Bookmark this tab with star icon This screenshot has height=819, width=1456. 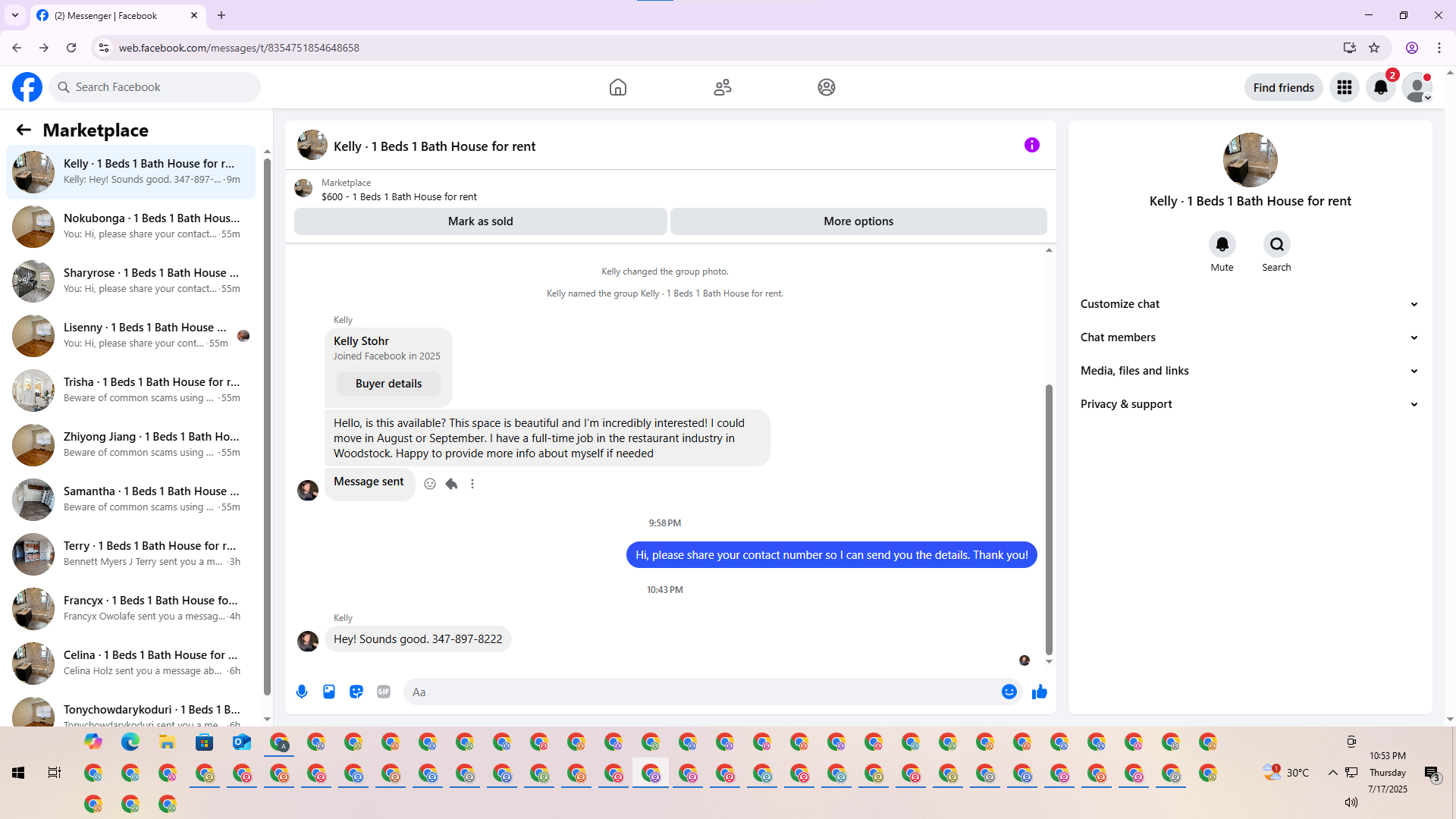click(x=1374, y=48)
